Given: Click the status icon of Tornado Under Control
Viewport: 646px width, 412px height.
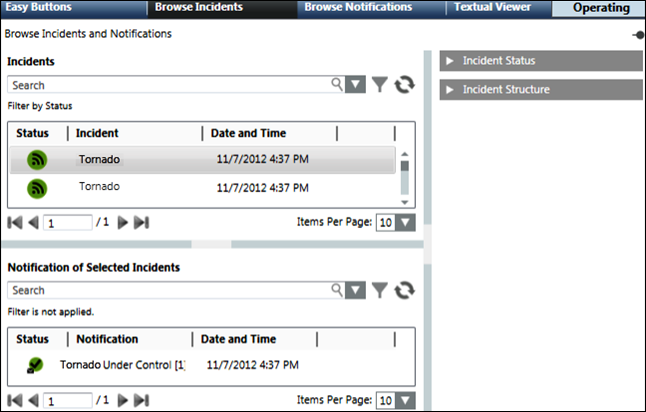Looking at the screenshot, I should pyautogui.click(x=37, y=365).
